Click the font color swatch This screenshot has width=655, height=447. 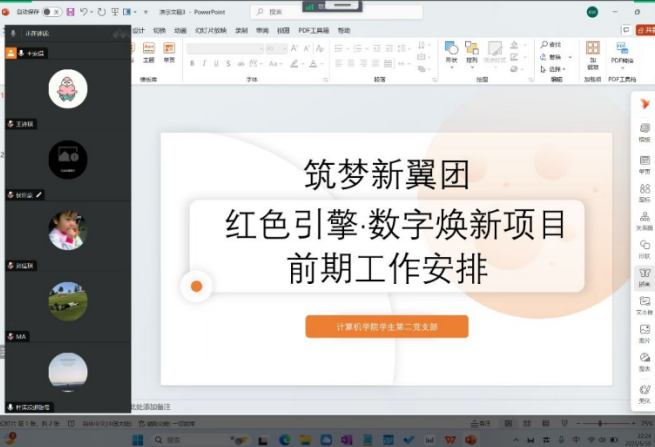click(310, 63)
